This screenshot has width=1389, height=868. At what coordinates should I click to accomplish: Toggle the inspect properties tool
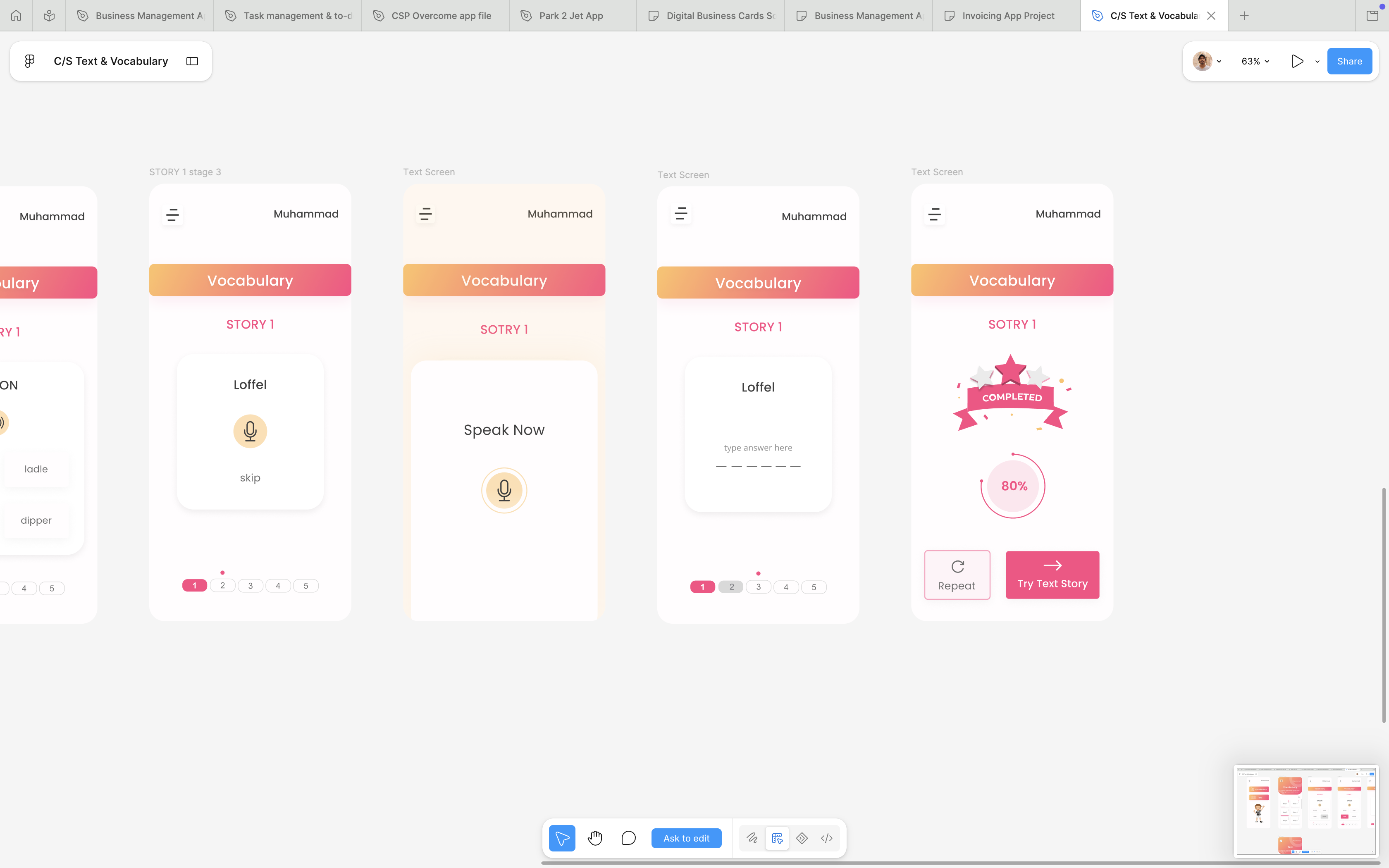point(777,838)
